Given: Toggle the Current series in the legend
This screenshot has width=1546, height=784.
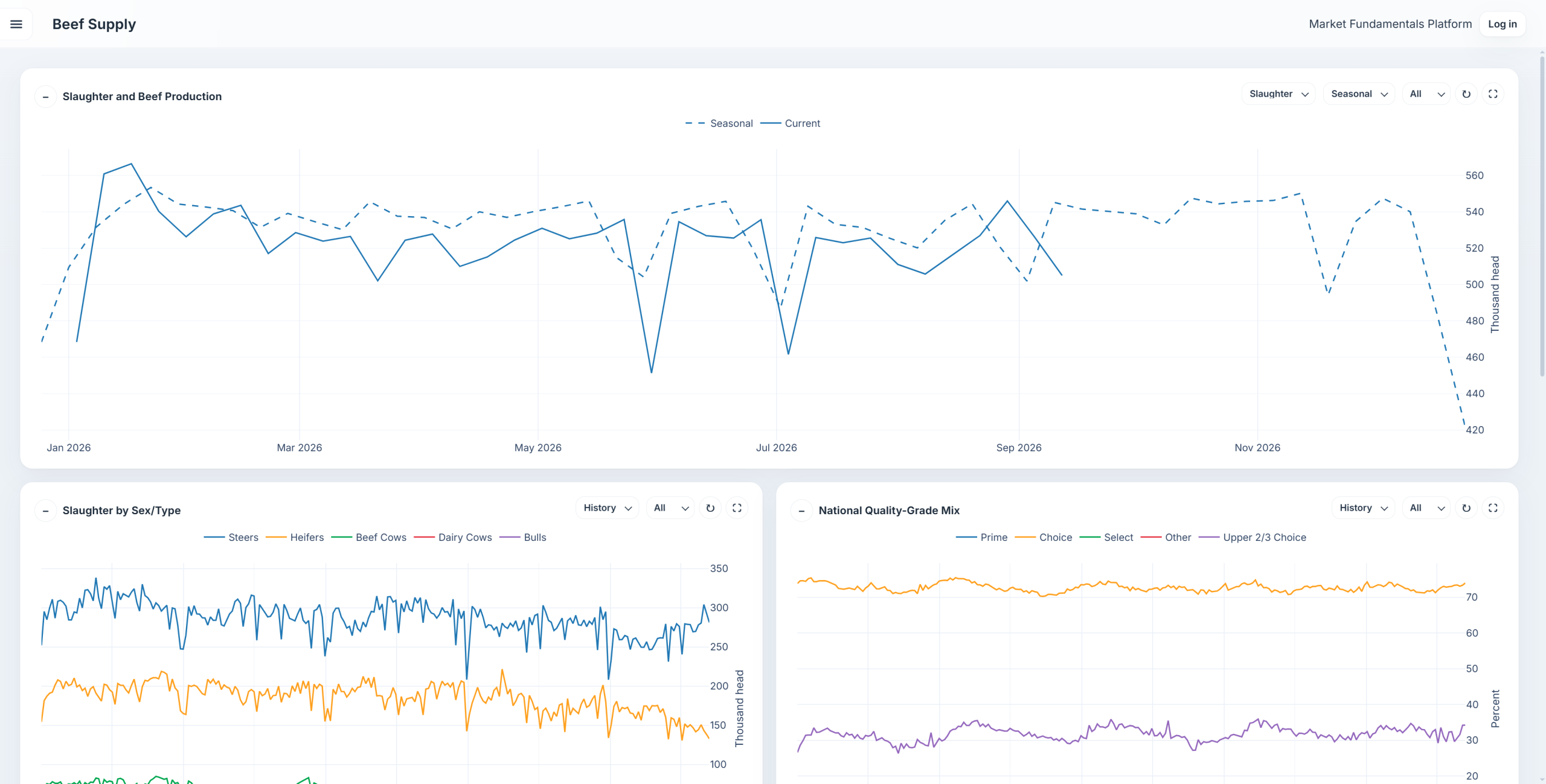Looking at the screenshot, I should 790,123.
